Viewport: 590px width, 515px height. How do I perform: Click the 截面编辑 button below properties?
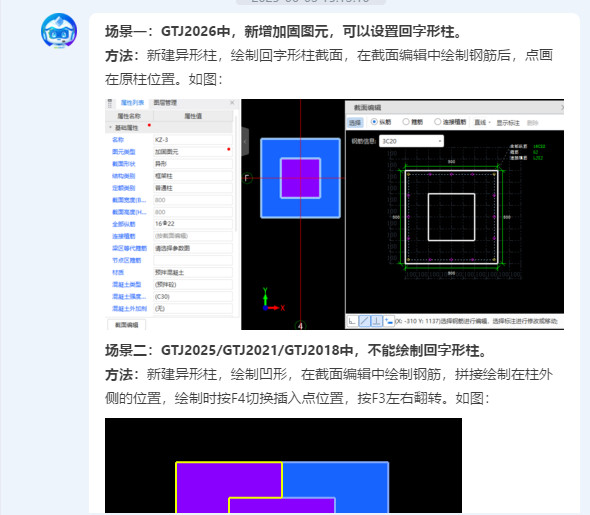click(x=126, y=325)
